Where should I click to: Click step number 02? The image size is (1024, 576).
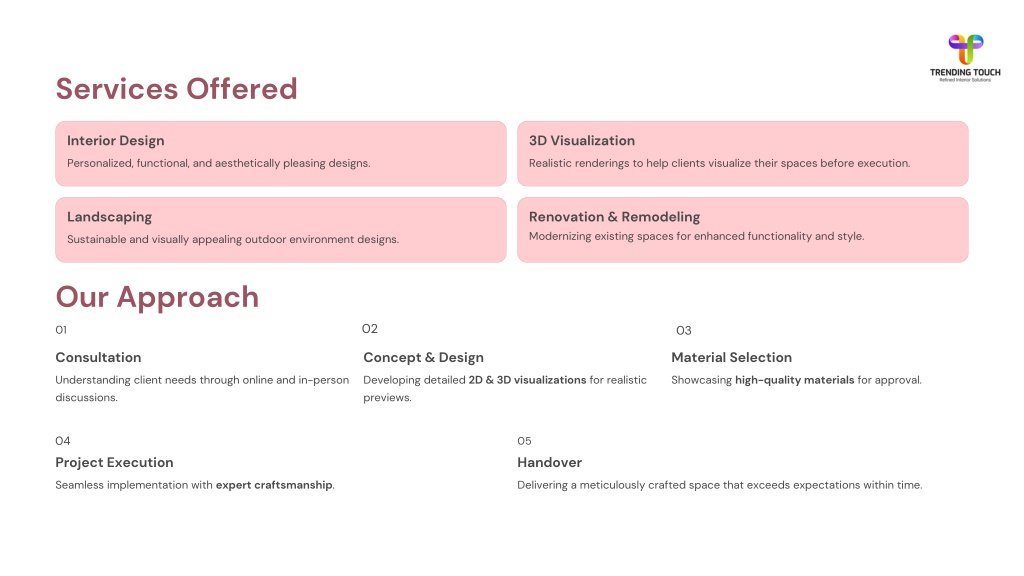coord(370,329)
